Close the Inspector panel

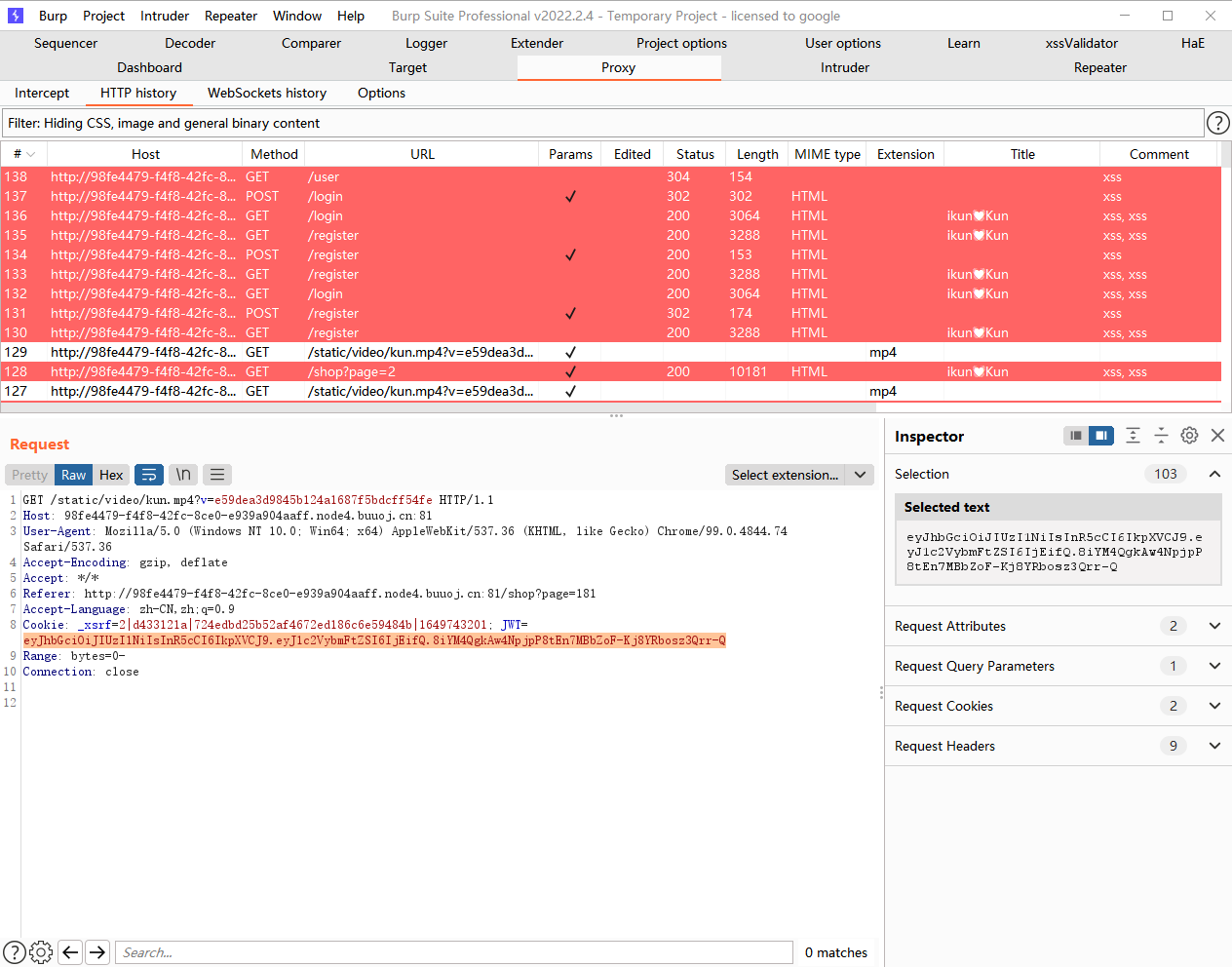pyautogui.click(x=1217, y=436)
